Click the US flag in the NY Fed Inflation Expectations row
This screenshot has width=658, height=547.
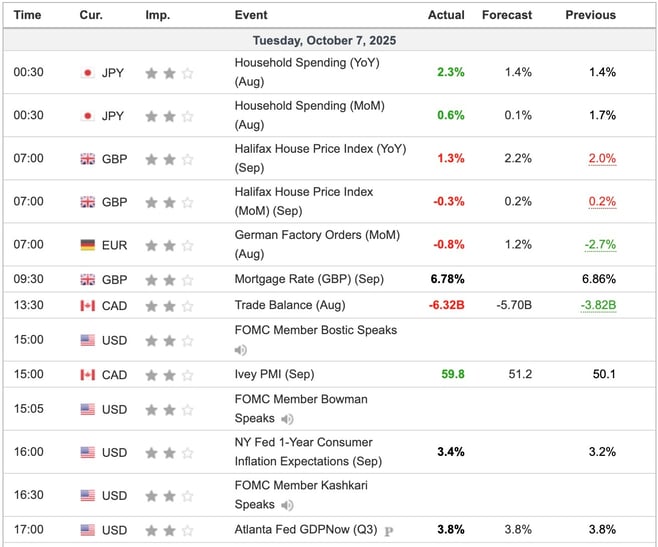tap(87, 453)
